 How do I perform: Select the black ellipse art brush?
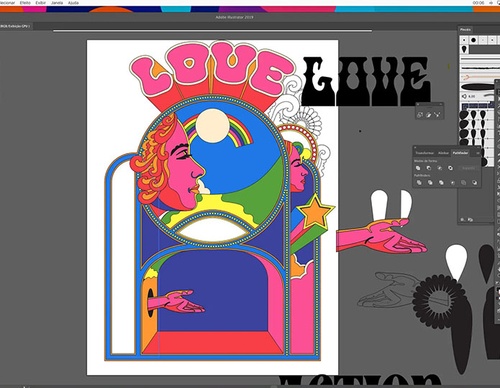coord(477,87)
